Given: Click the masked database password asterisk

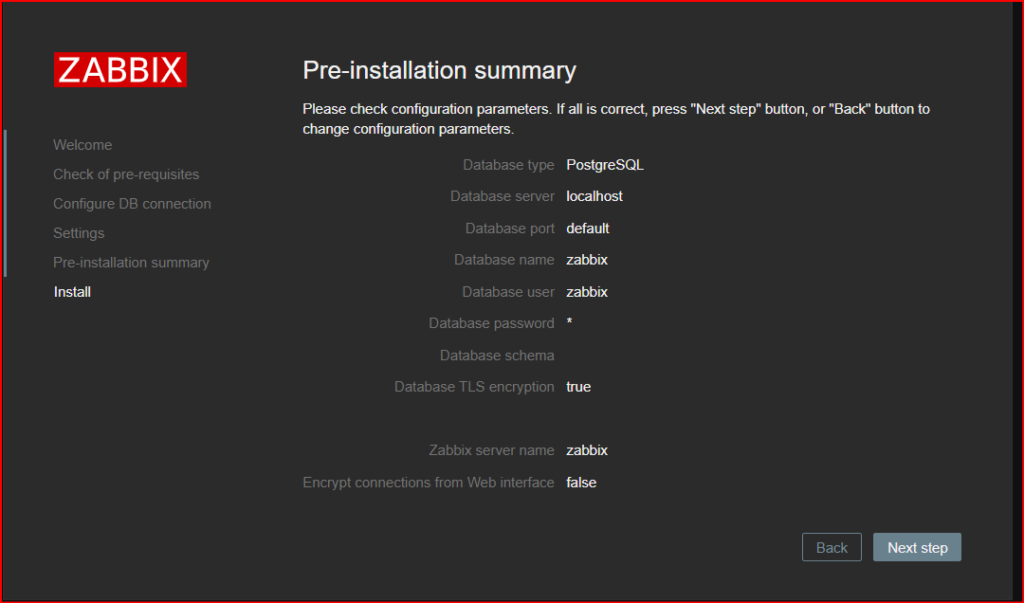Looking at the screenshot, I should 569,322.
